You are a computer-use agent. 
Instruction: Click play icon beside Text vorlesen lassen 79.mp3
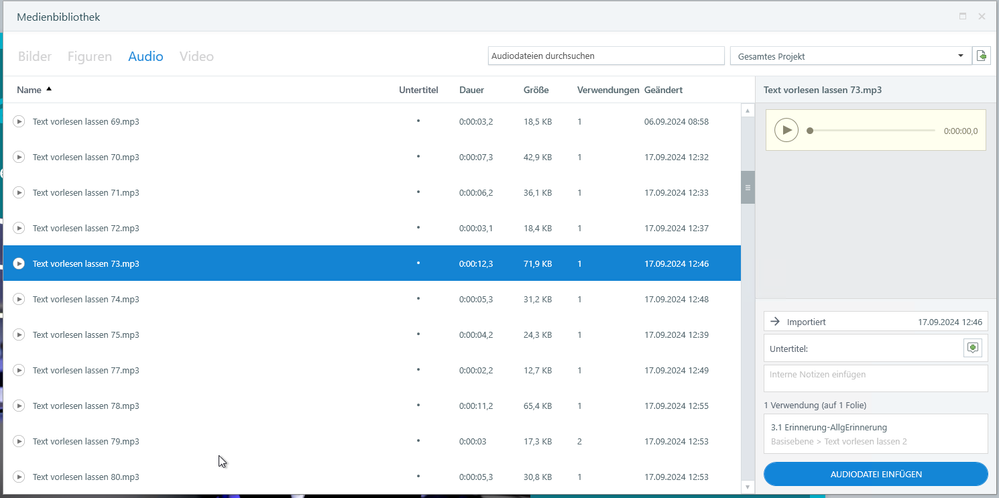18,441
